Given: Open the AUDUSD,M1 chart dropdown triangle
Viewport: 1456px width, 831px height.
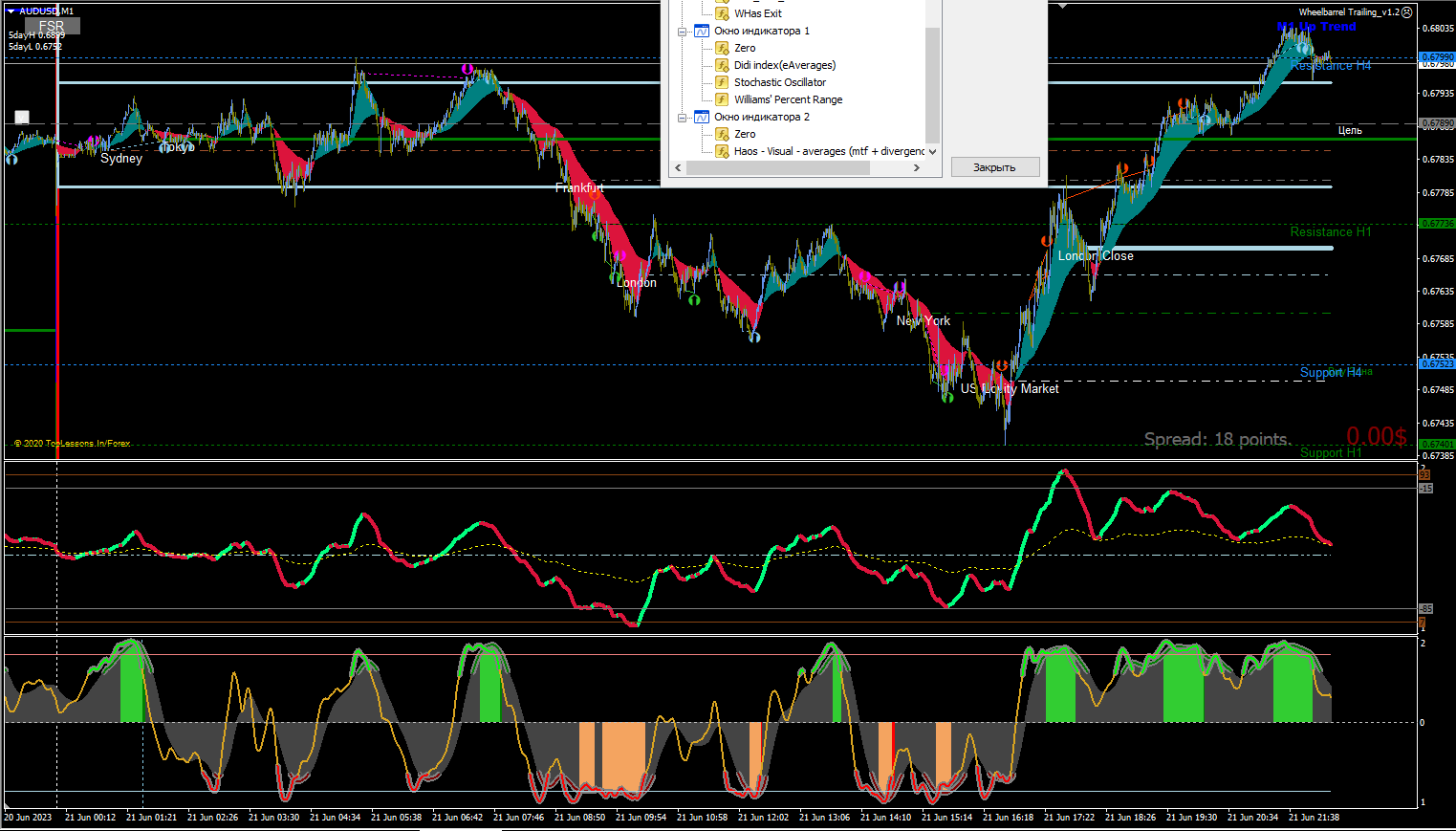Looking at the screenshot, I should click(x=11, y=11).
